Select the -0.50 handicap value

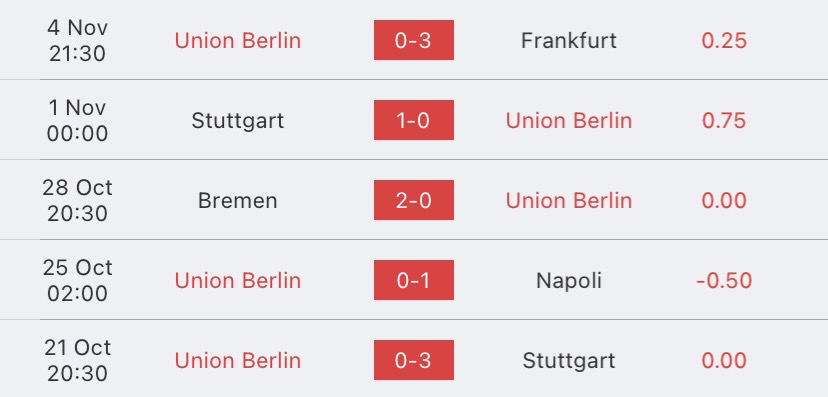point(724,280)
